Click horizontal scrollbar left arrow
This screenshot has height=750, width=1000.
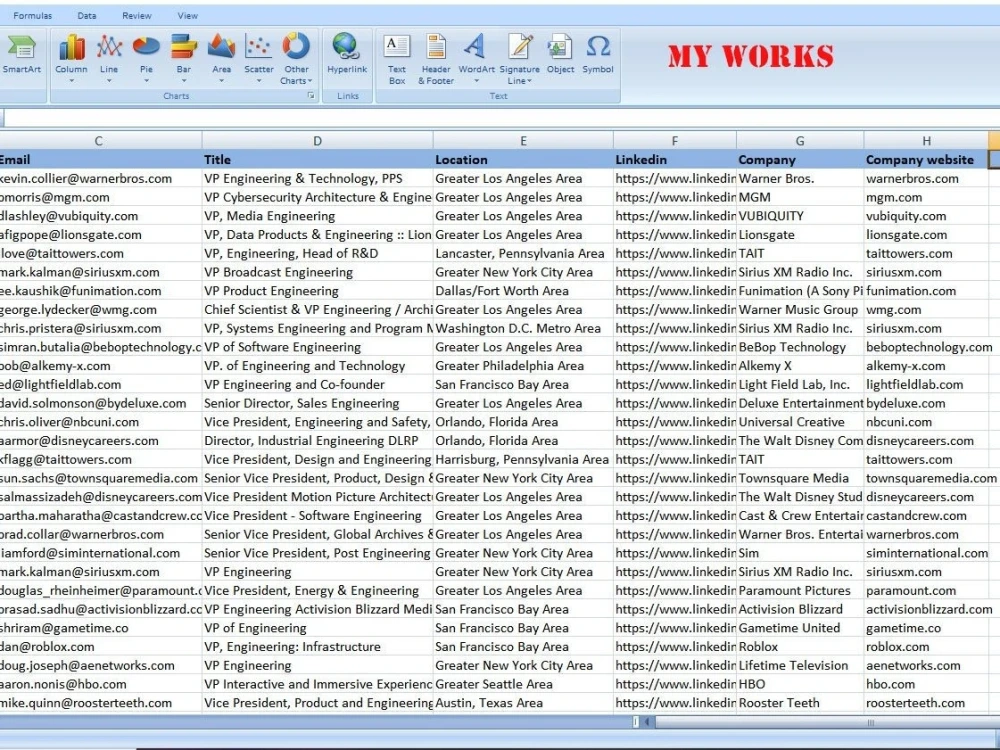pos(647,722)
